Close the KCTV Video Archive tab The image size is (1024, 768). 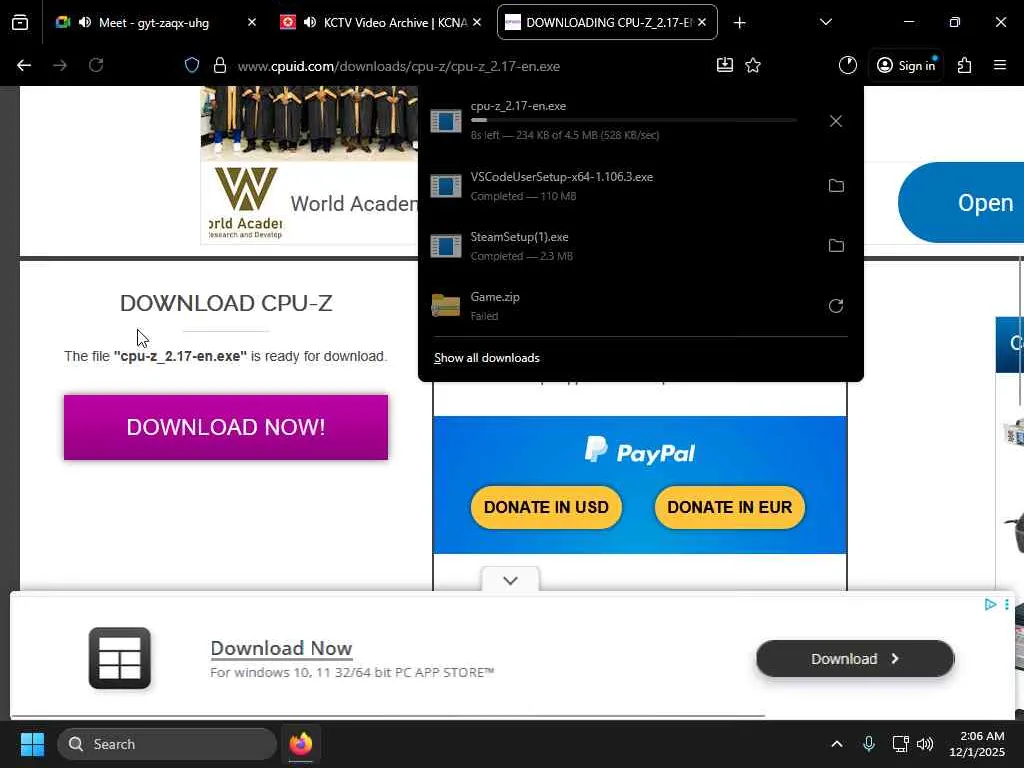[477, 23]
